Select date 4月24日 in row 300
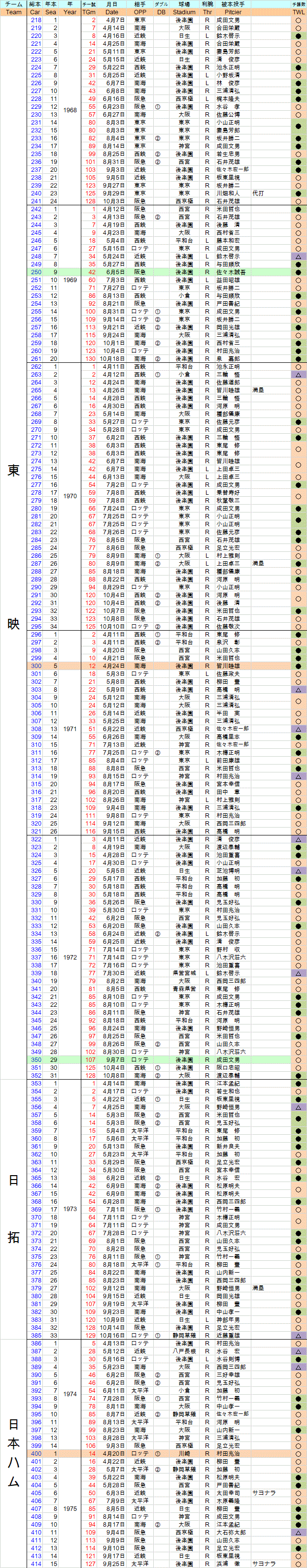Image resolution: width=307 pixels, height=1568 pixels. click(114, 665)
